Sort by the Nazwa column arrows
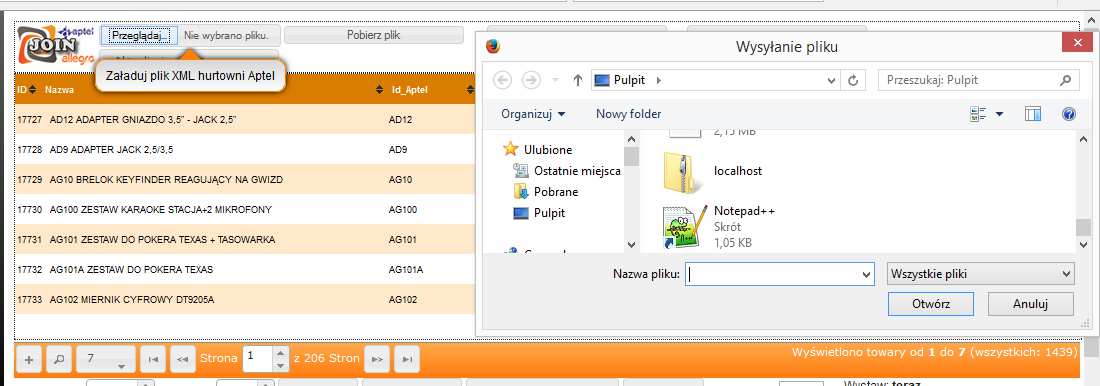The height and width of the screenshot is (386, 1100). coord(381,90)
